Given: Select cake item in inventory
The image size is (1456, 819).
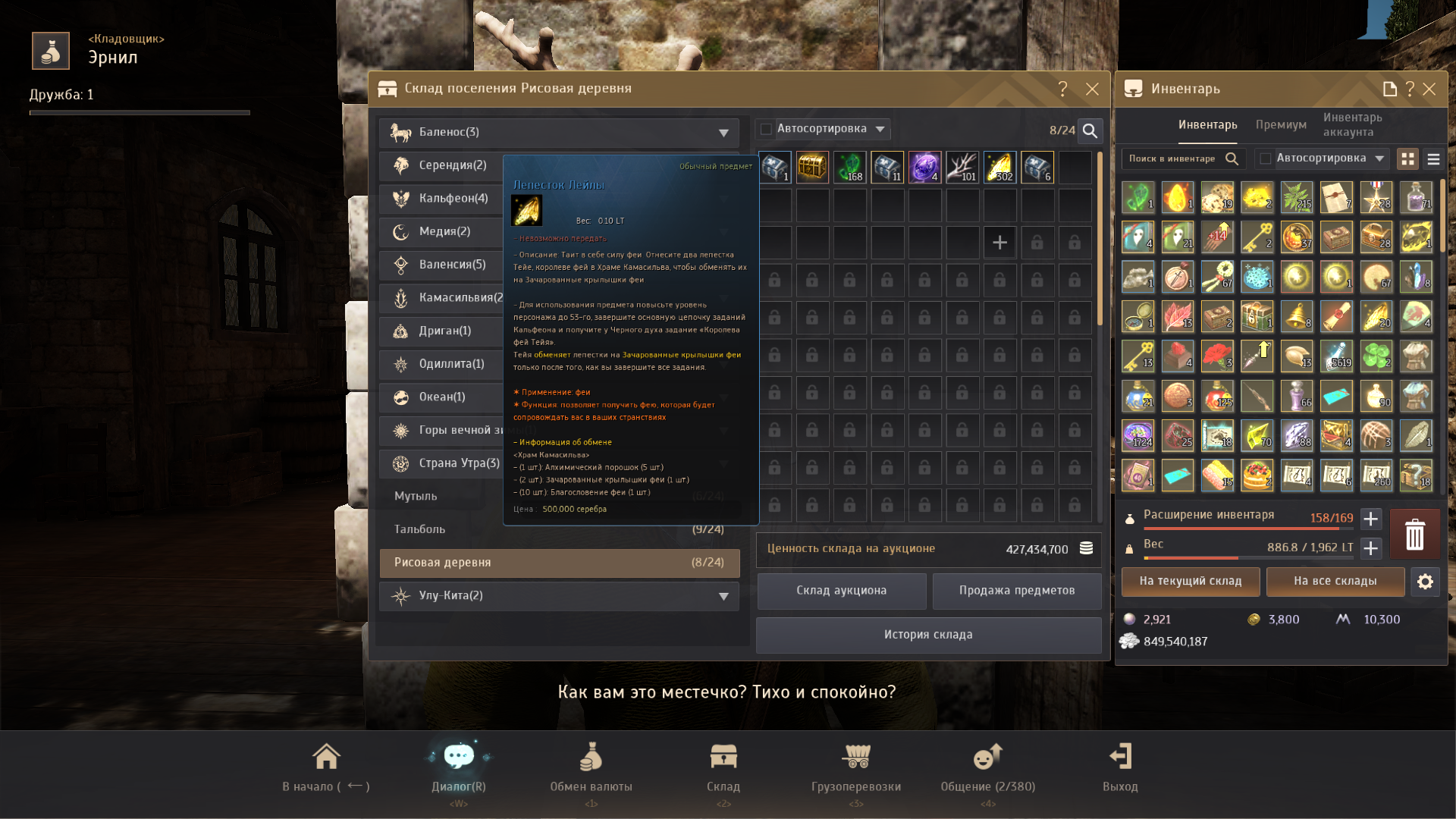Looking at the screenshot, I should pos(1257,475).
